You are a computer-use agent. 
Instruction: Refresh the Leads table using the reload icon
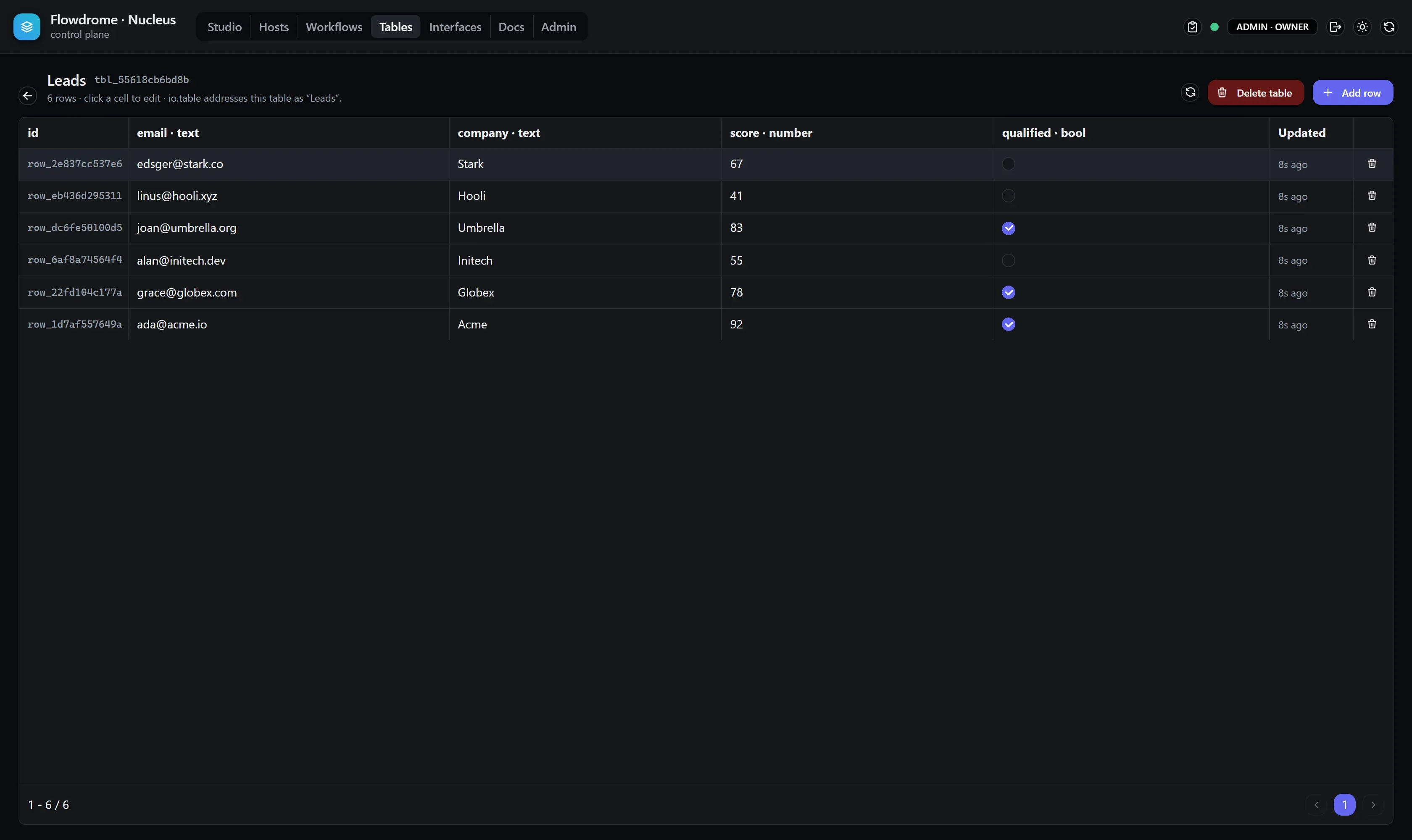1190,92
